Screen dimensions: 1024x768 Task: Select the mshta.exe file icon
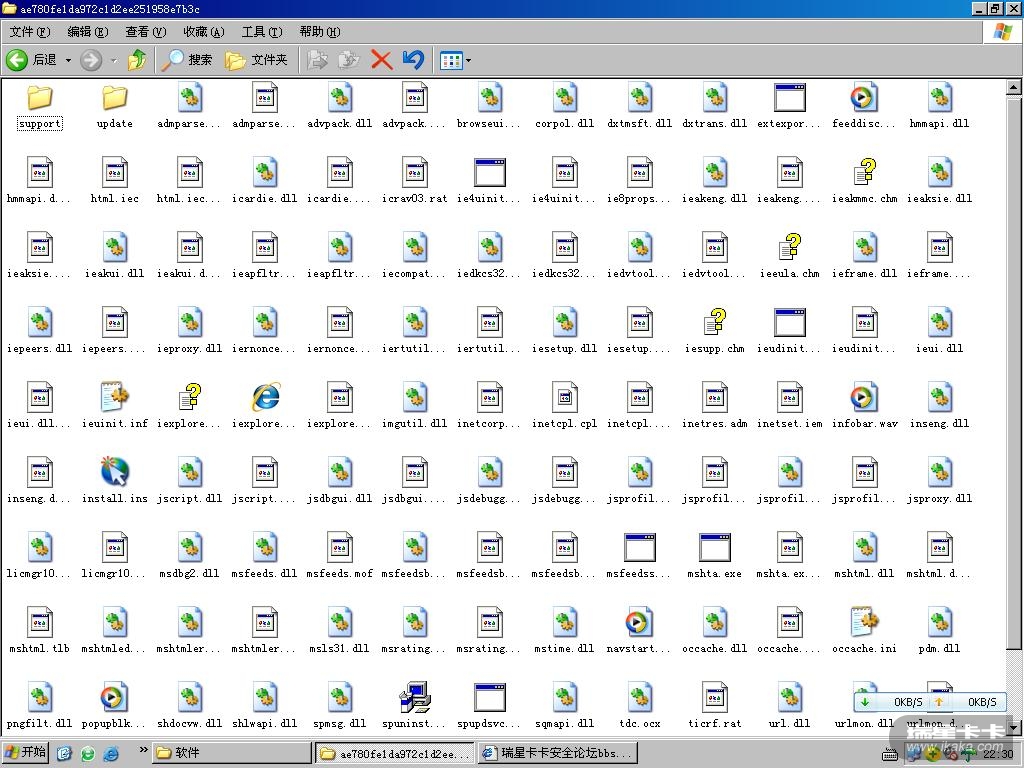(714, 547)
